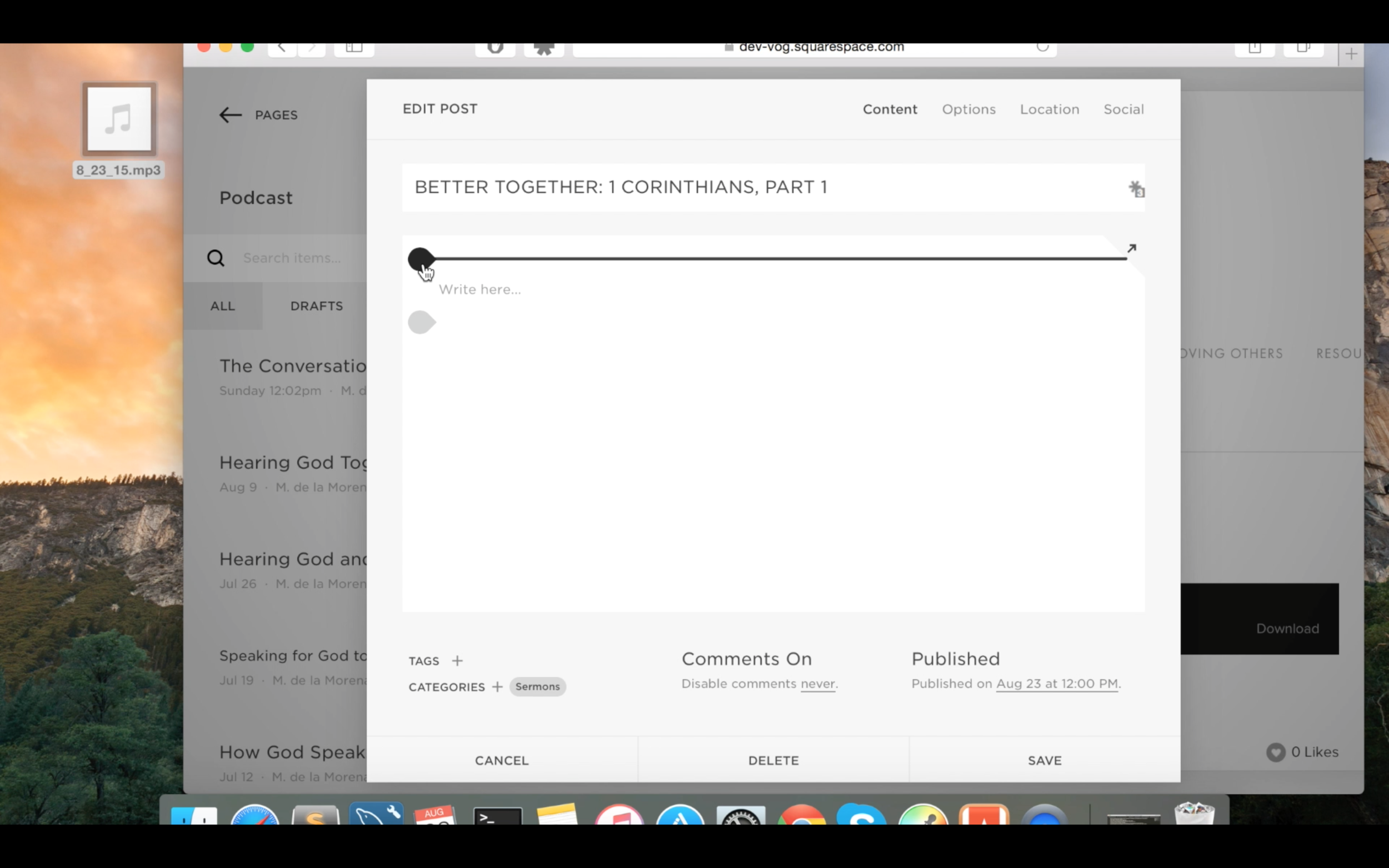Expand the post editor to full screen
This screenshot has height=868, width=1389.
(x=1131, y=249)
